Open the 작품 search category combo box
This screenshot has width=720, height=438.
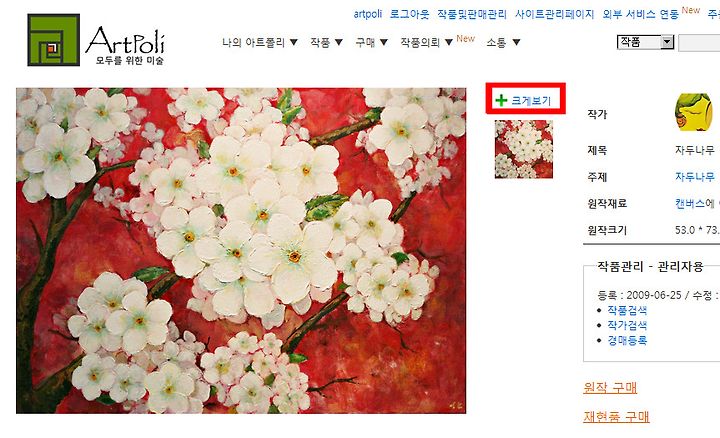coord(645,42)
